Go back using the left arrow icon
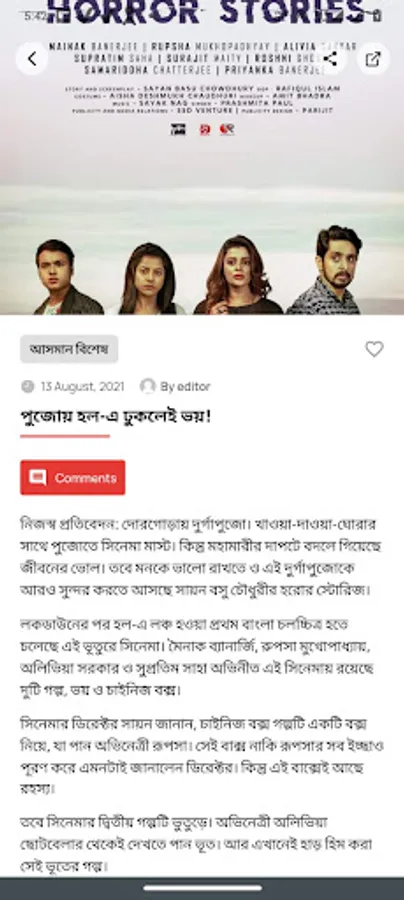The height and width of the screenshot is (900, 404). tap(32, 59)
